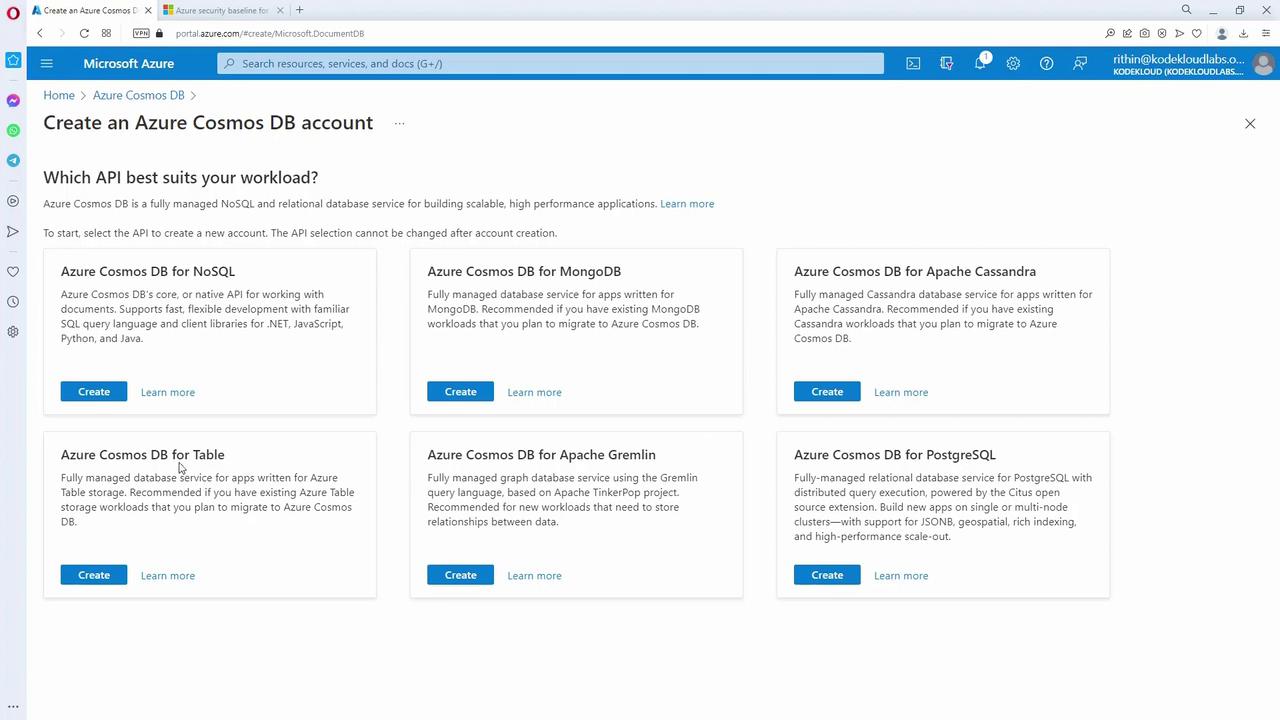Open Learn more for Apache Cassandra
Viewport: 1280px width, 720px height.
(901, 392)
